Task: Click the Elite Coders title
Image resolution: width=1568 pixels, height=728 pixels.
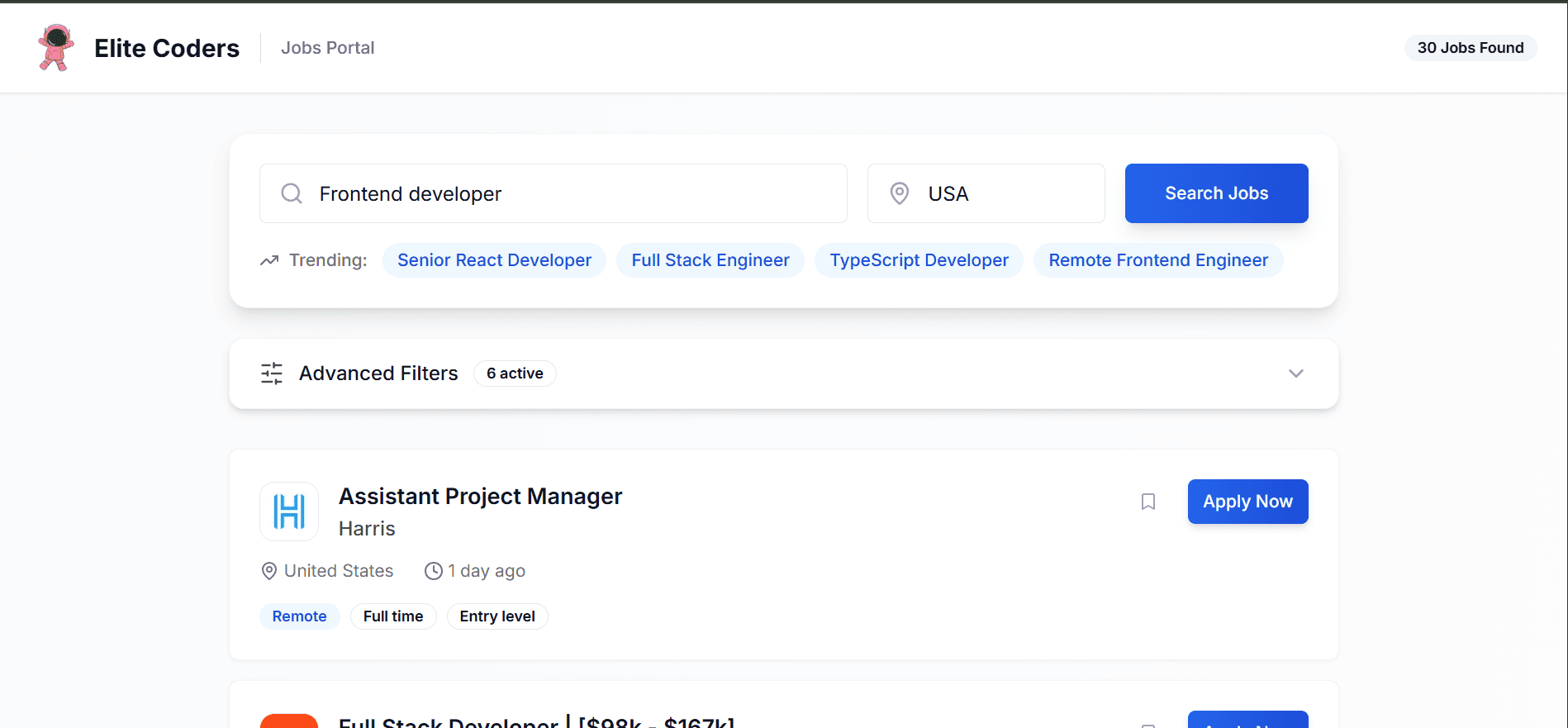Action: pyautogui.click(x=167, y=48)
